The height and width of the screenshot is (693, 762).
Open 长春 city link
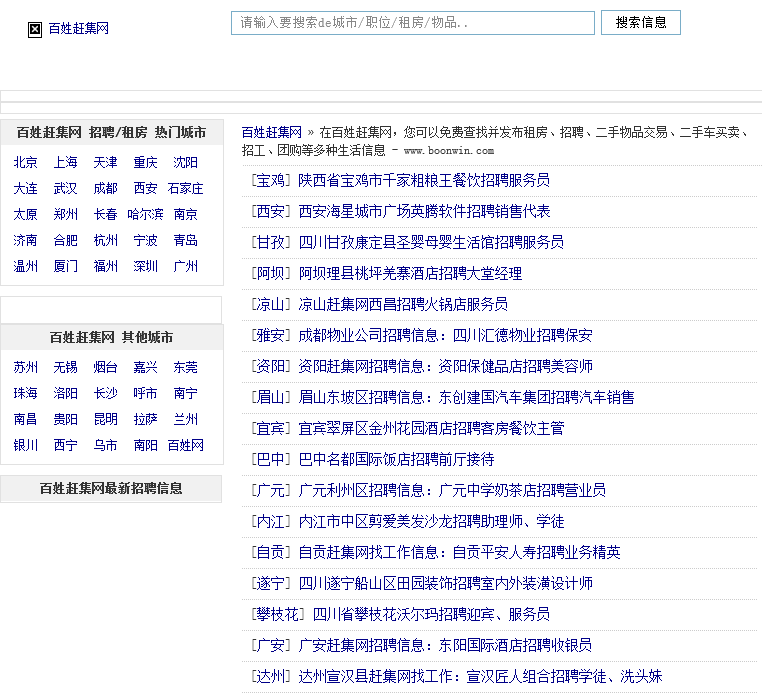pos(105,214)
